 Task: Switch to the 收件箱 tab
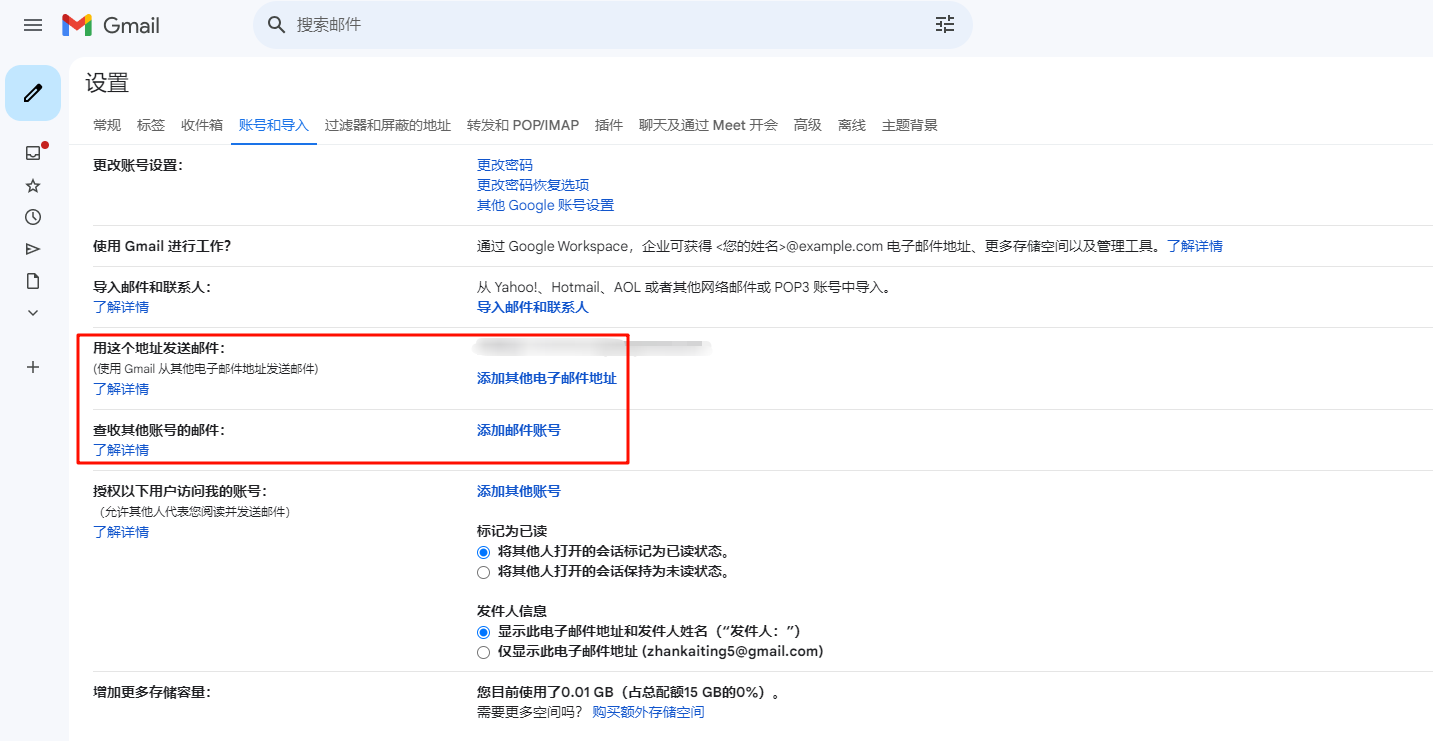coord(202,125)
